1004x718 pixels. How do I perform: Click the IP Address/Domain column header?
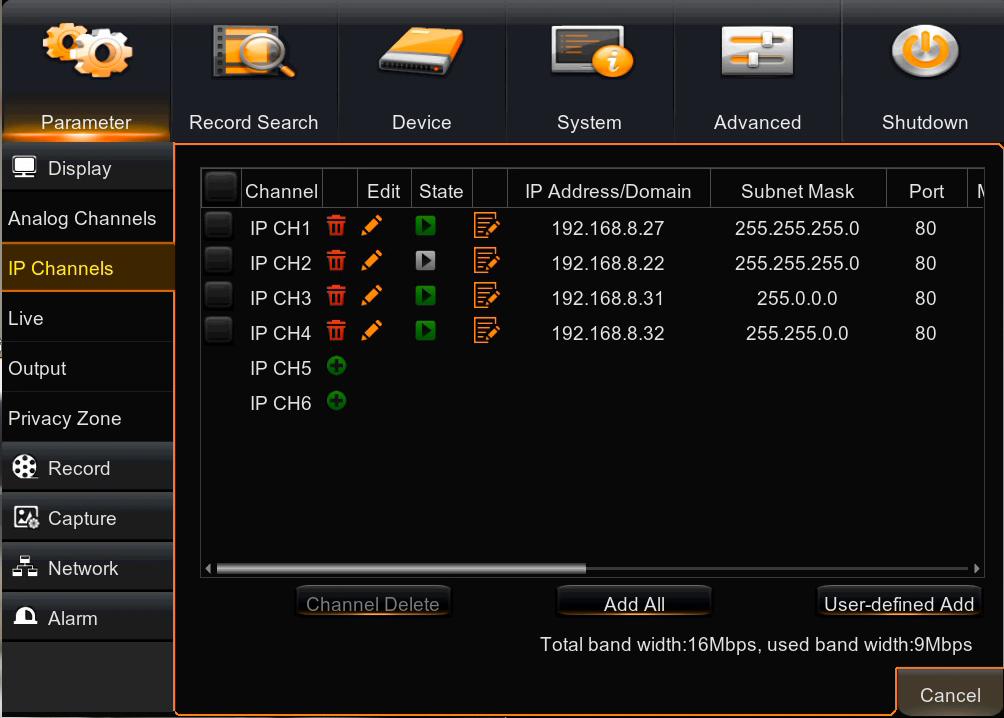click(608, 191)
